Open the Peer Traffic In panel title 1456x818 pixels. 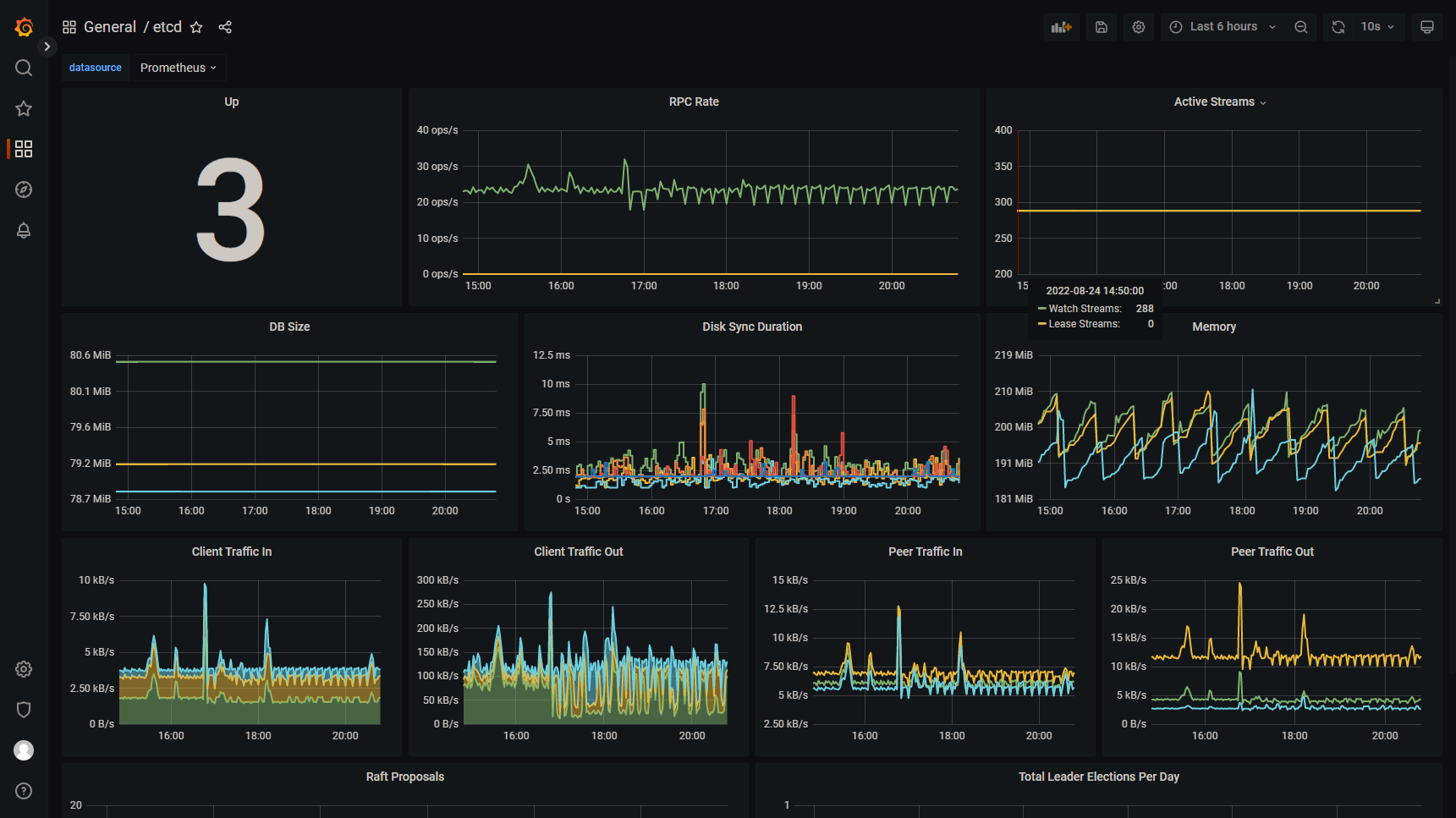[x=926, y=552]
